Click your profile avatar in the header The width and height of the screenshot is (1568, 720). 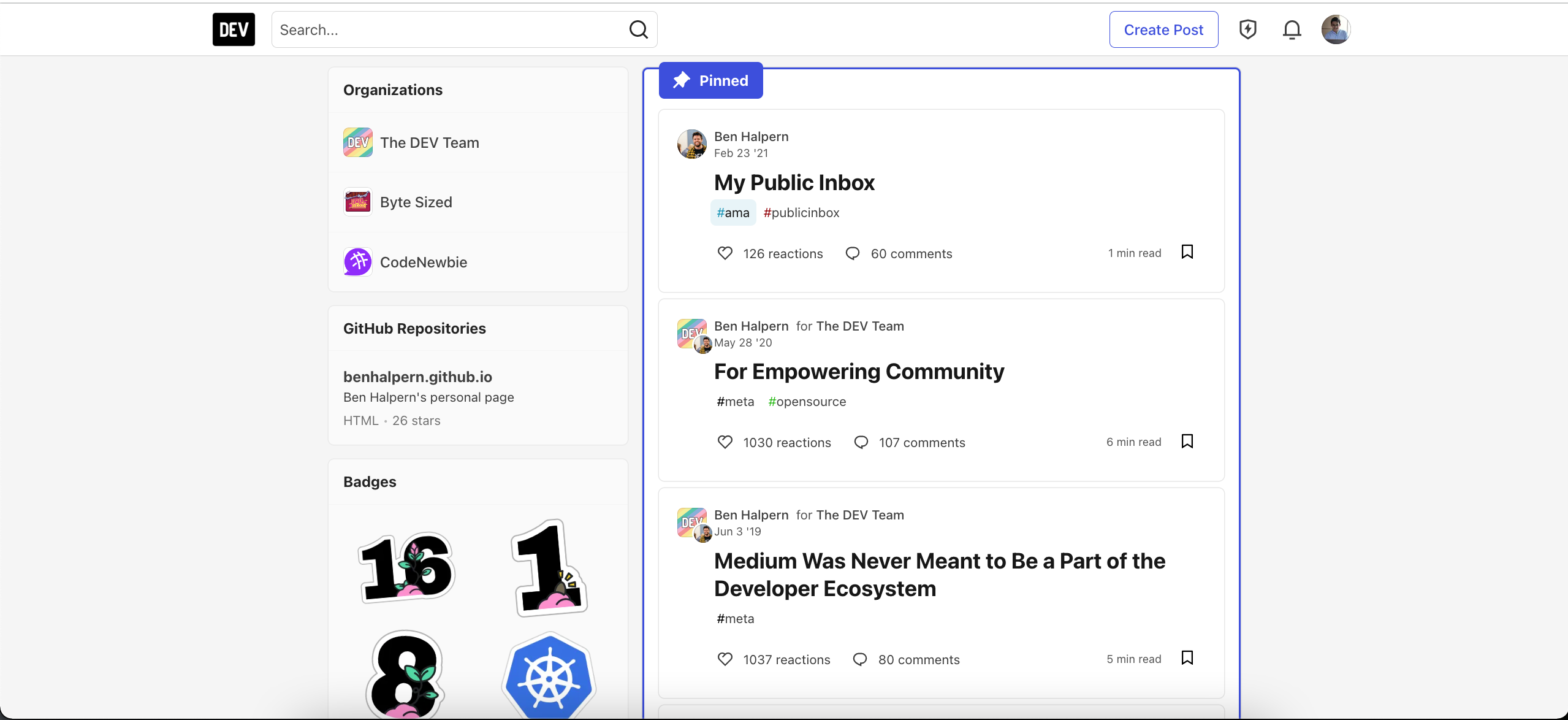pos(1336,29)
